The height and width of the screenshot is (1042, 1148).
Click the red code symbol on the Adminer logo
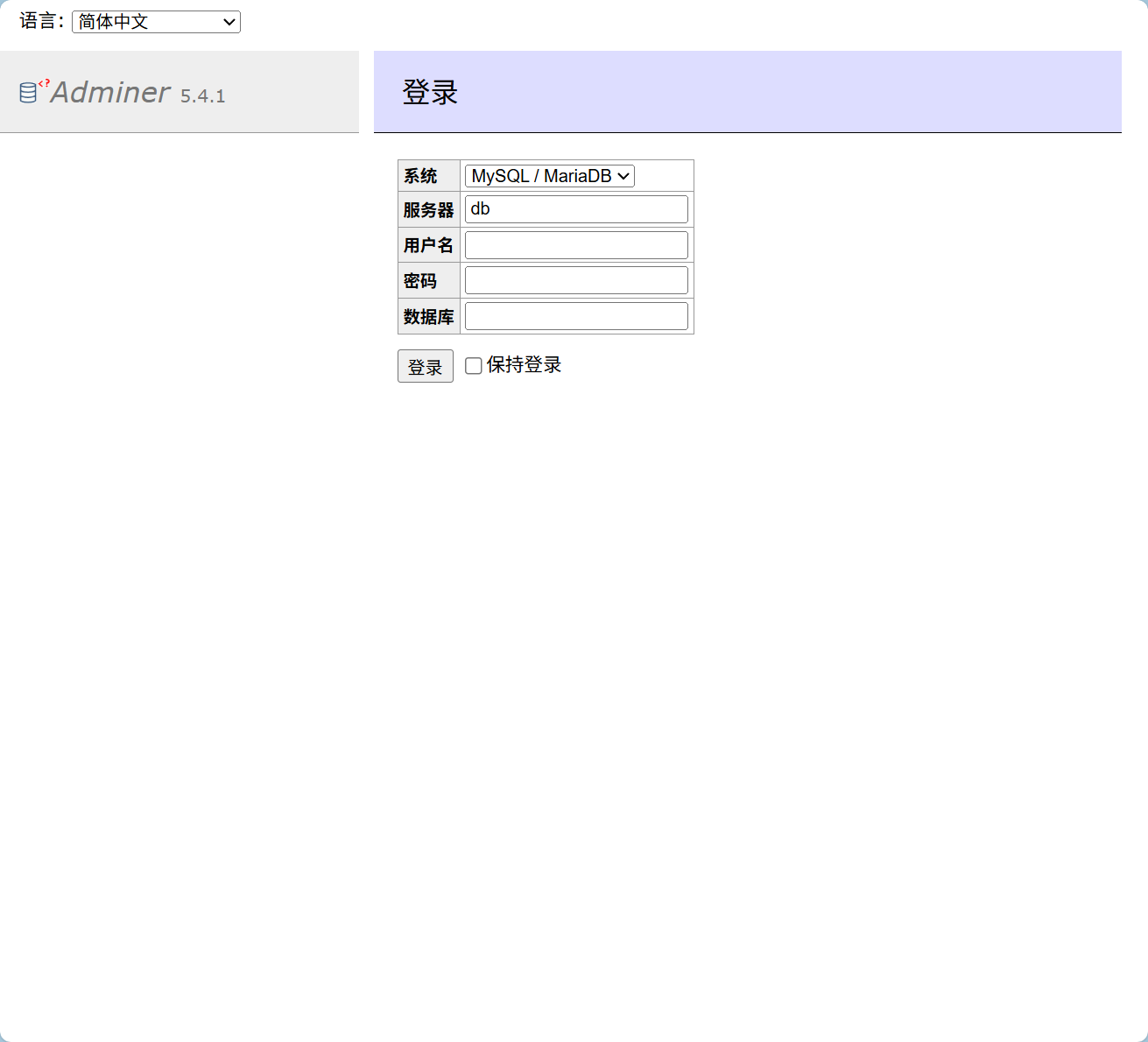pos(46,84)
